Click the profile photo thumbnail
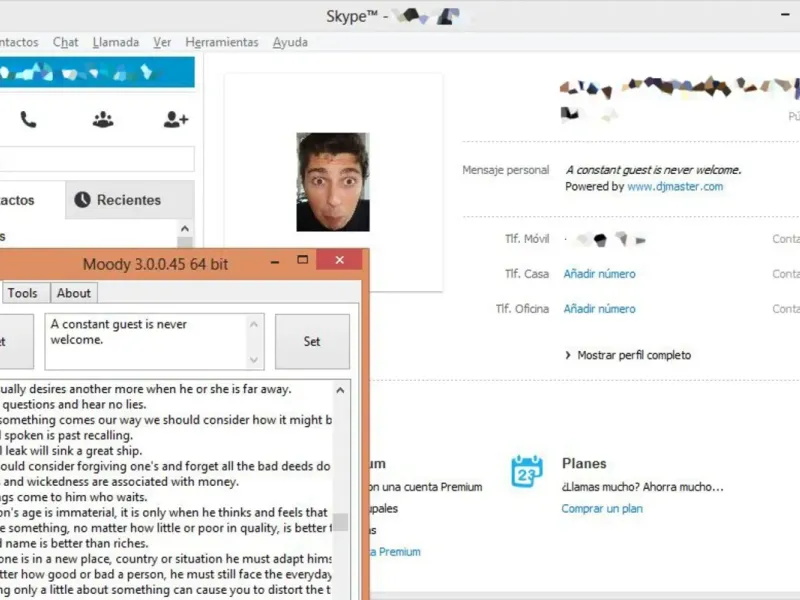This screenshot has height=600, width=800. click(x=333, y=182)
